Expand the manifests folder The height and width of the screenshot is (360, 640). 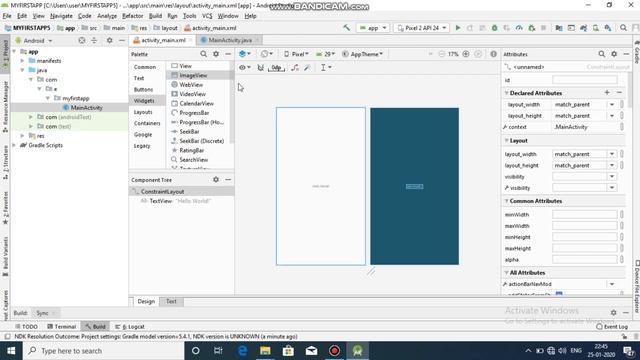[22, 61]
